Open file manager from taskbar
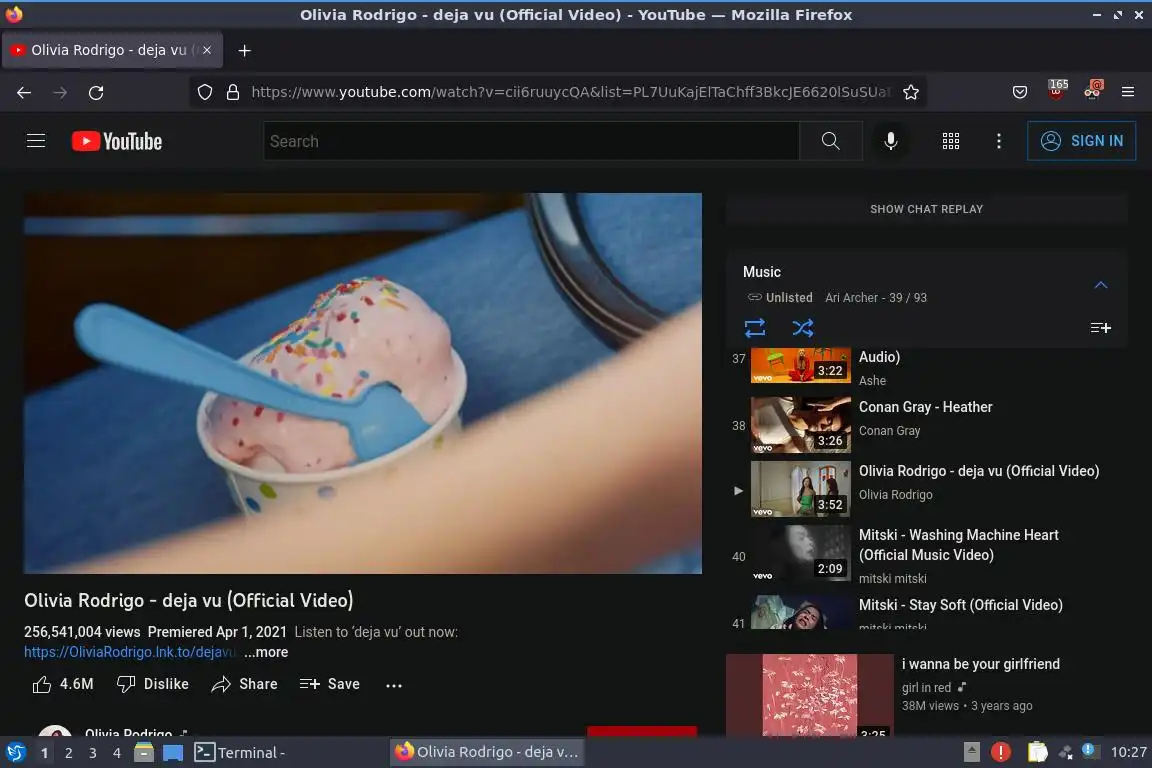This screenshot has height=768, width=1152. coord(144,752)
